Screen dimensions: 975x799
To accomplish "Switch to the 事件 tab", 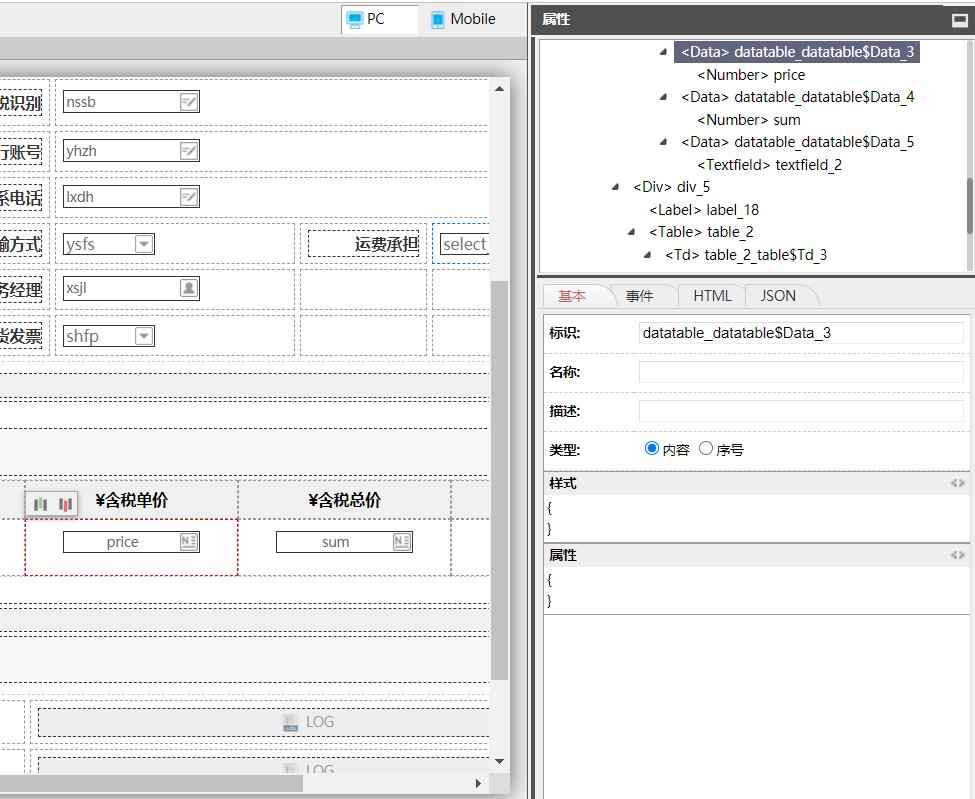I will click(639, 296).
